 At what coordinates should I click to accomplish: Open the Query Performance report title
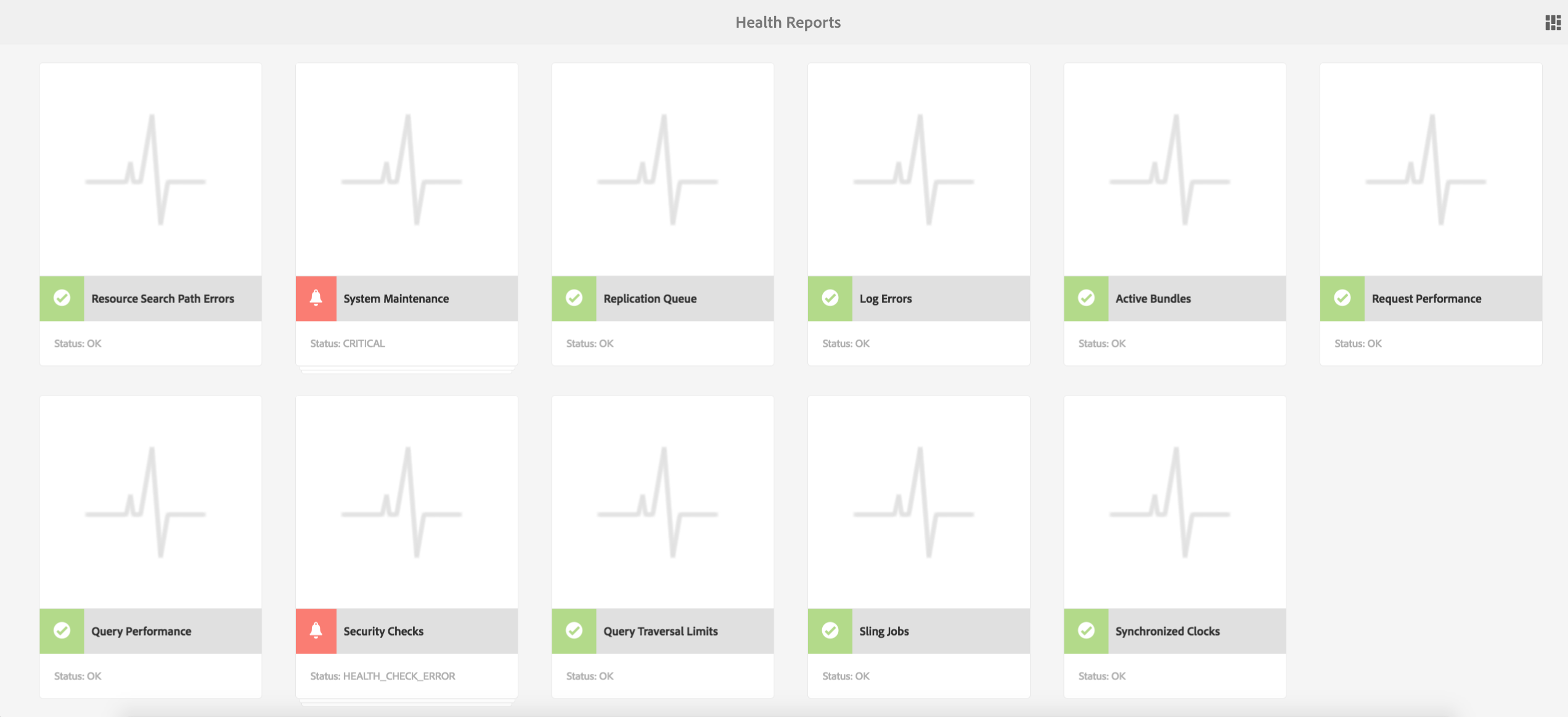pos(141,631)
